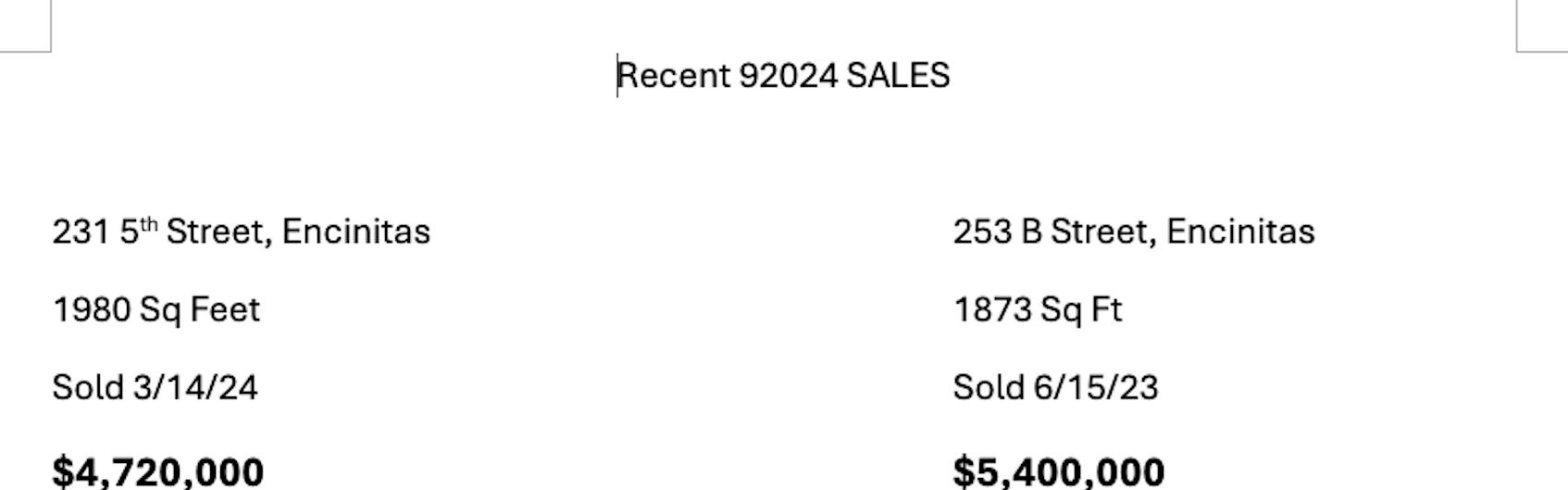Click the word "Sold" before 3/14/24

tap(89, 387)
